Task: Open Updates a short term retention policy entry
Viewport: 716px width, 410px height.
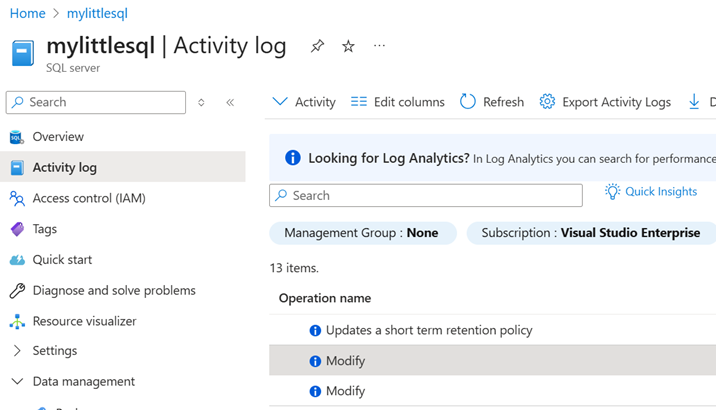Action: (429, 330)
